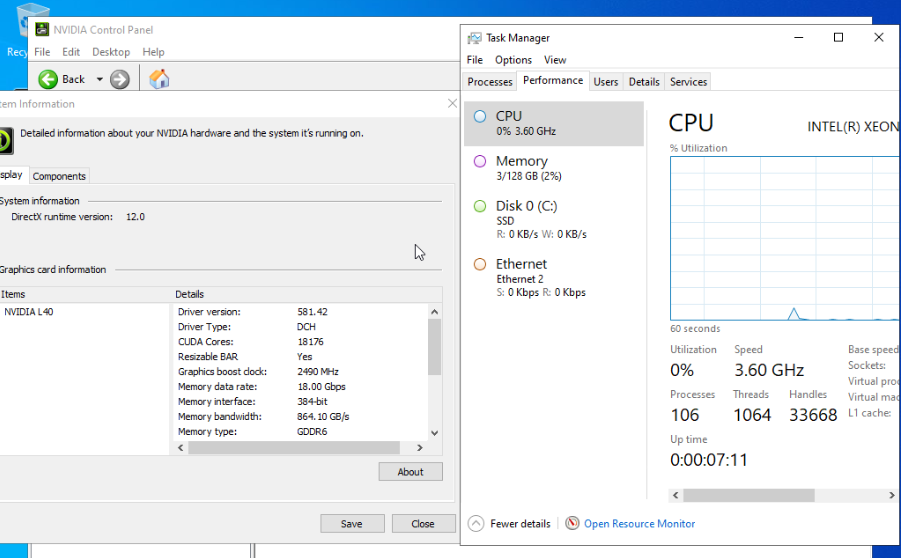Click the details list scroll down arrow
901x558 pixels.
pyautogui.click(x=434, y=433)
